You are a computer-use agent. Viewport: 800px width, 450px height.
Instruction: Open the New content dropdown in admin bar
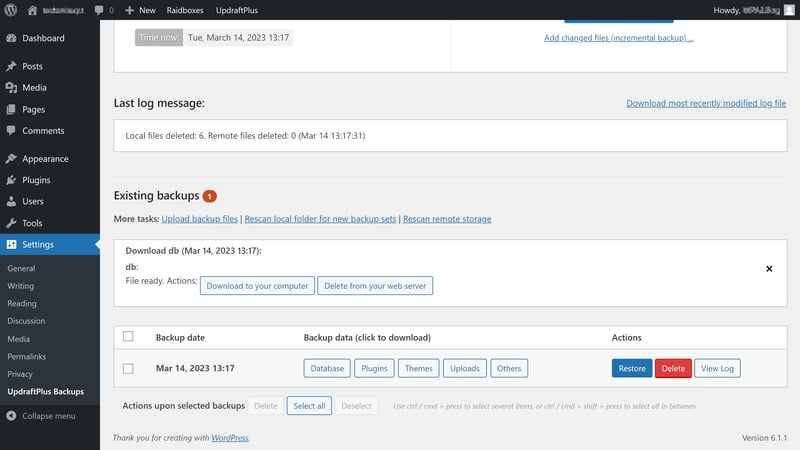(x=140, y=9)
